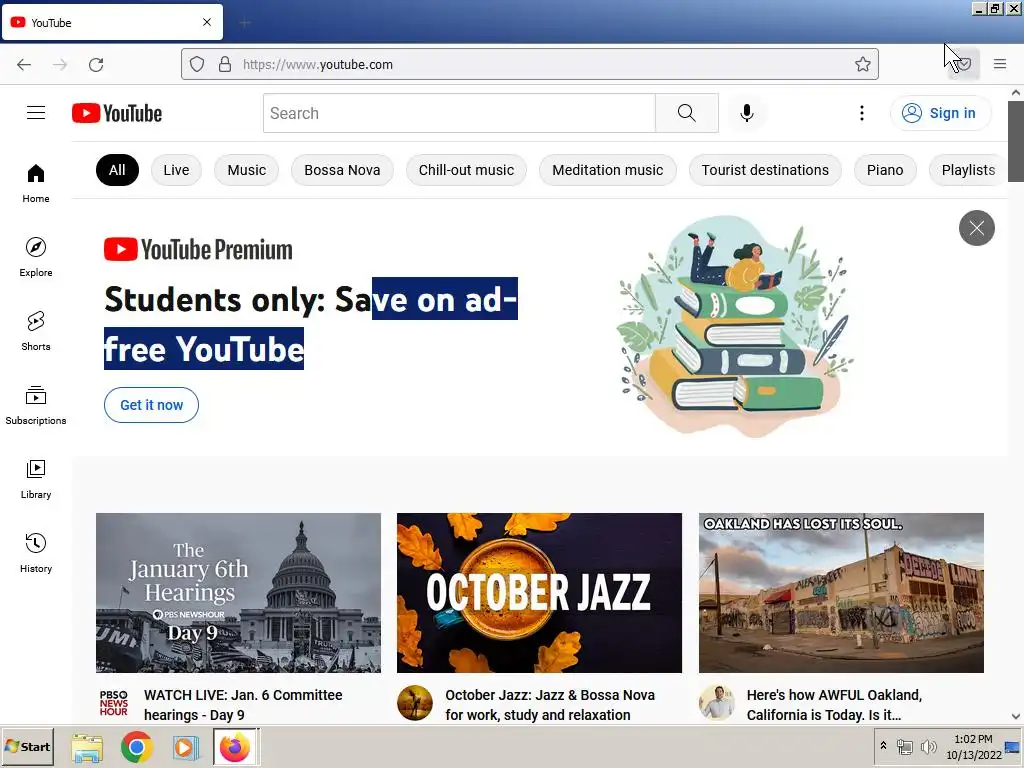Open the Windows Start menu
Screen dimensions: 1024x768
pyautogui.click(x=27, y=746)
